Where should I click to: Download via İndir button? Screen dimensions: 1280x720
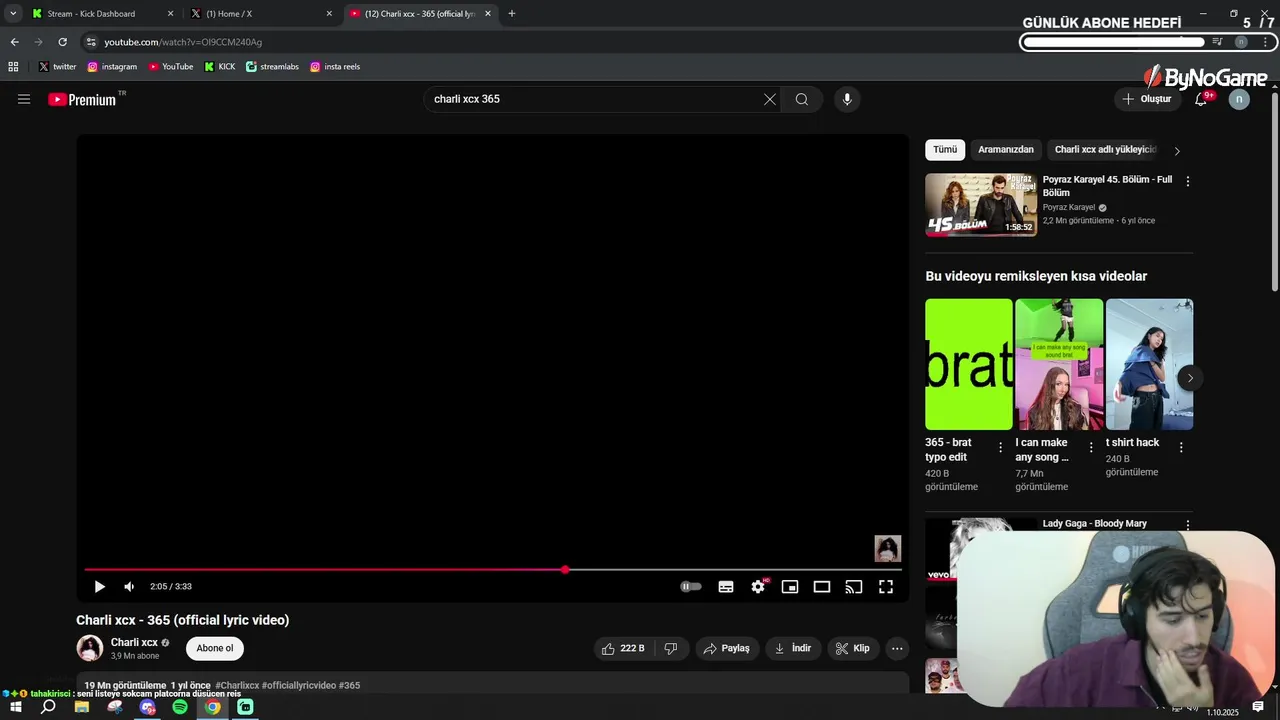click(793, 648)
